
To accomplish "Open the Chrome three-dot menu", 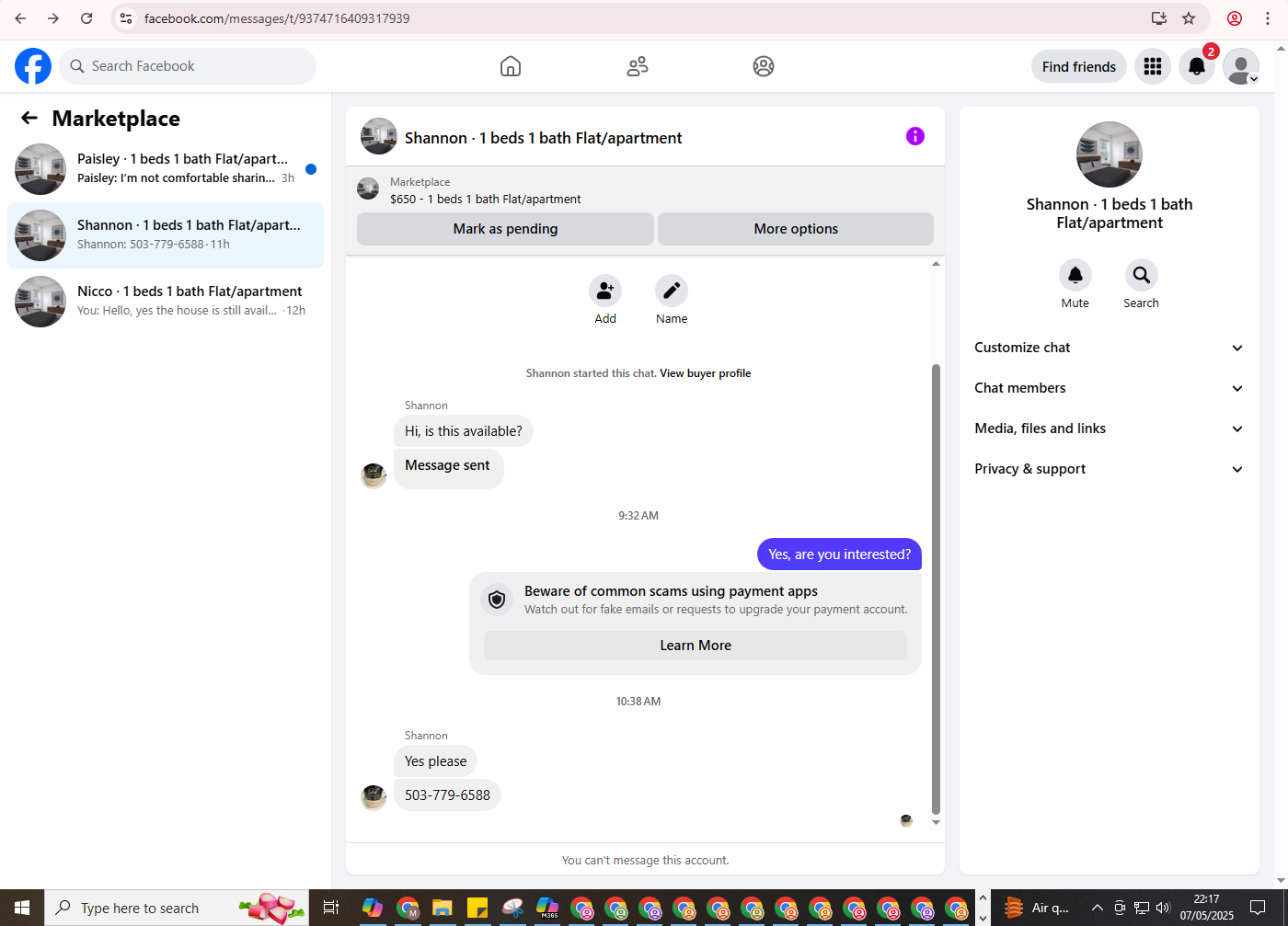I will [1268, 18].
